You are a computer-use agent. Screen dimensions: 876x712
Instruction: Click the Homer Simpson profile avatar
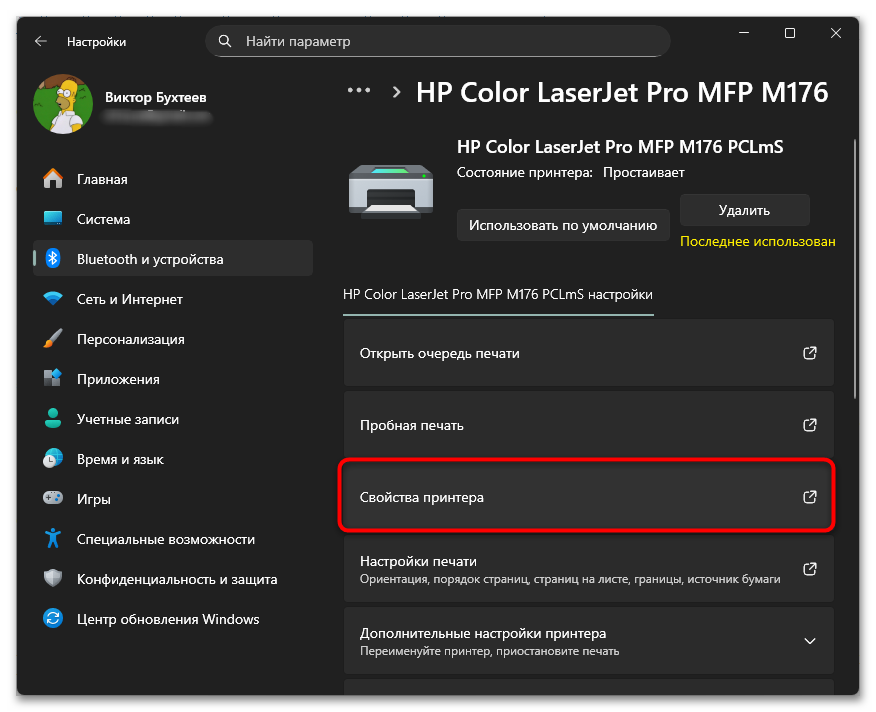tap(63, 104)
